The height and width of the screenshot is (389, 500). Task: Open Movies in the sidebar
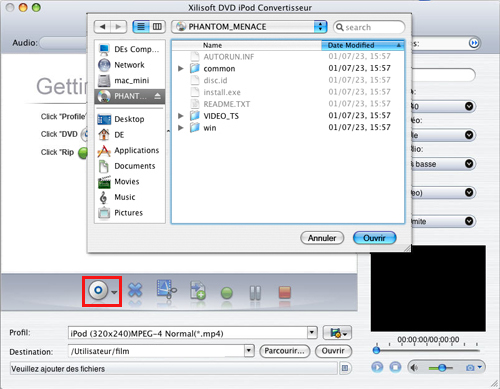point(130,181)
